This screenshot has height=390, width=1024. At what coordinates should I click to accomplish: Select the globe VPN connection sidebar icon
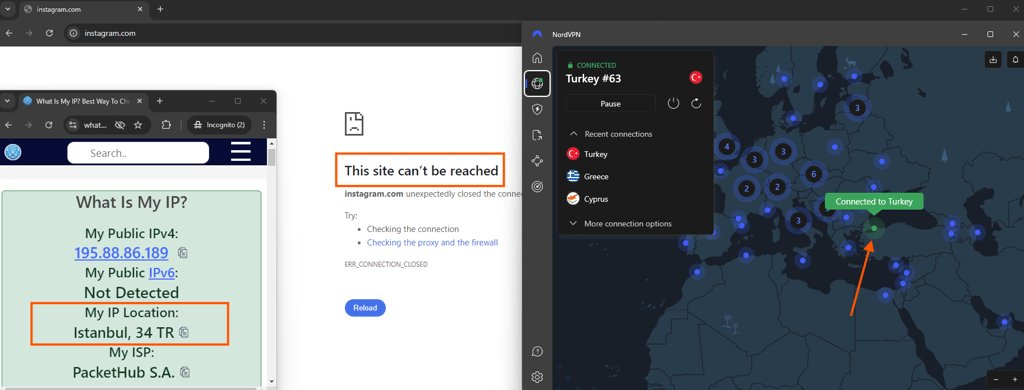tap(537, 83)
